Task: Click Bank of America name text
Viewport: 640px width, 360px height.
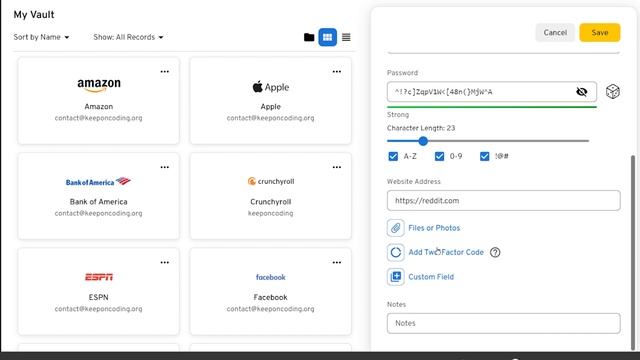Action: click(98, 202)
